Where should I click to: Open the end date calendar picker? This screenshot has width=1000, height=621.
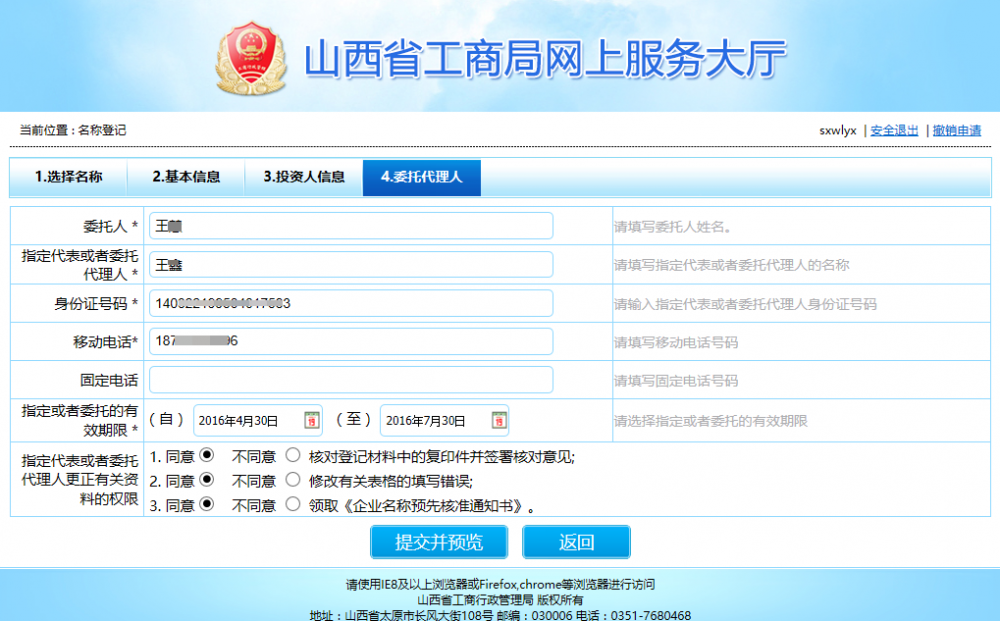[x=503, y=420]
